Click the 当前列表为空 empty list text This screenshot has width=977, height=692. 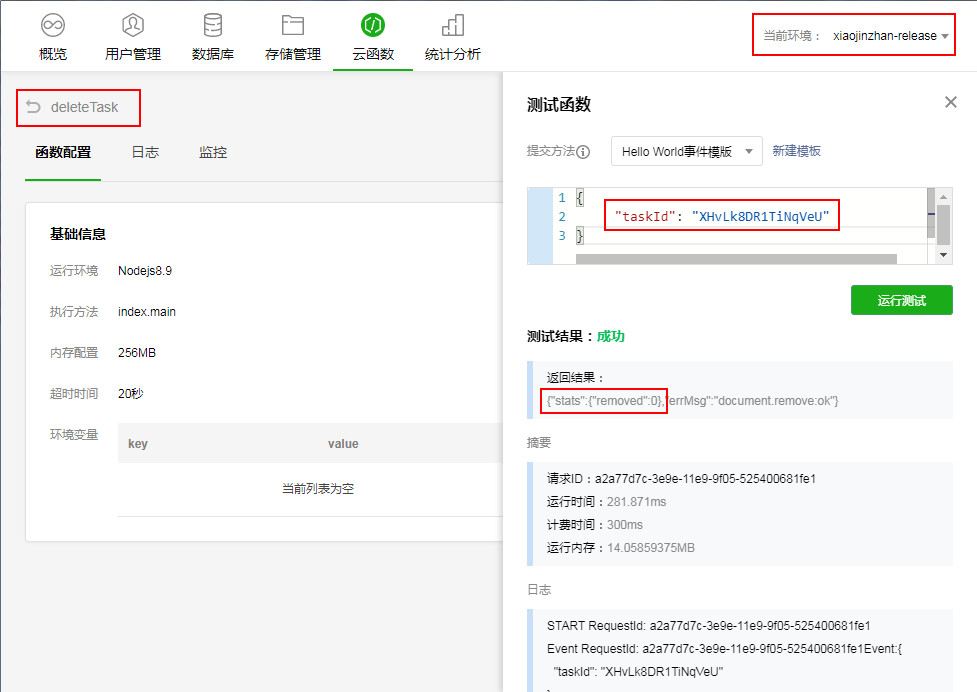pyautogui.click(x=318, y=489)
